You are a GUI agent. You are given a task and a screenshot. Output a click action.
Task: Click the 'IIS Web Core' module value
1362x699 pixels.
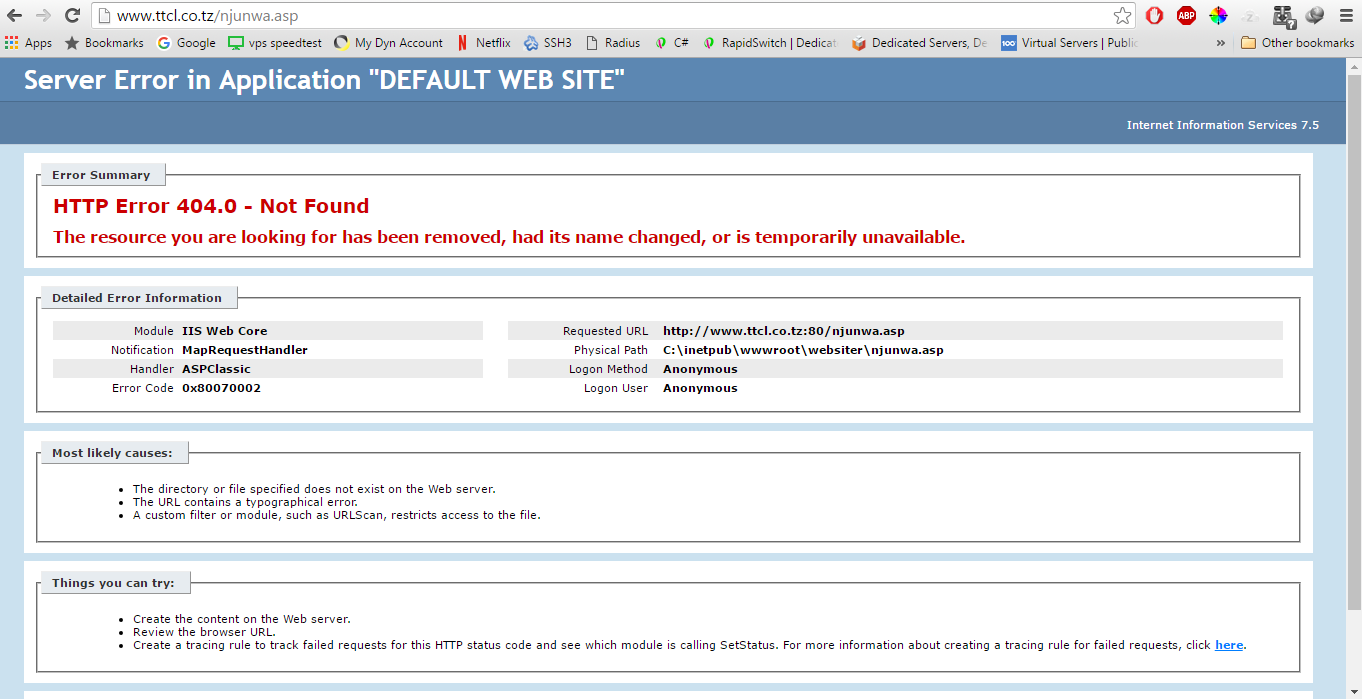click(224, 331)
